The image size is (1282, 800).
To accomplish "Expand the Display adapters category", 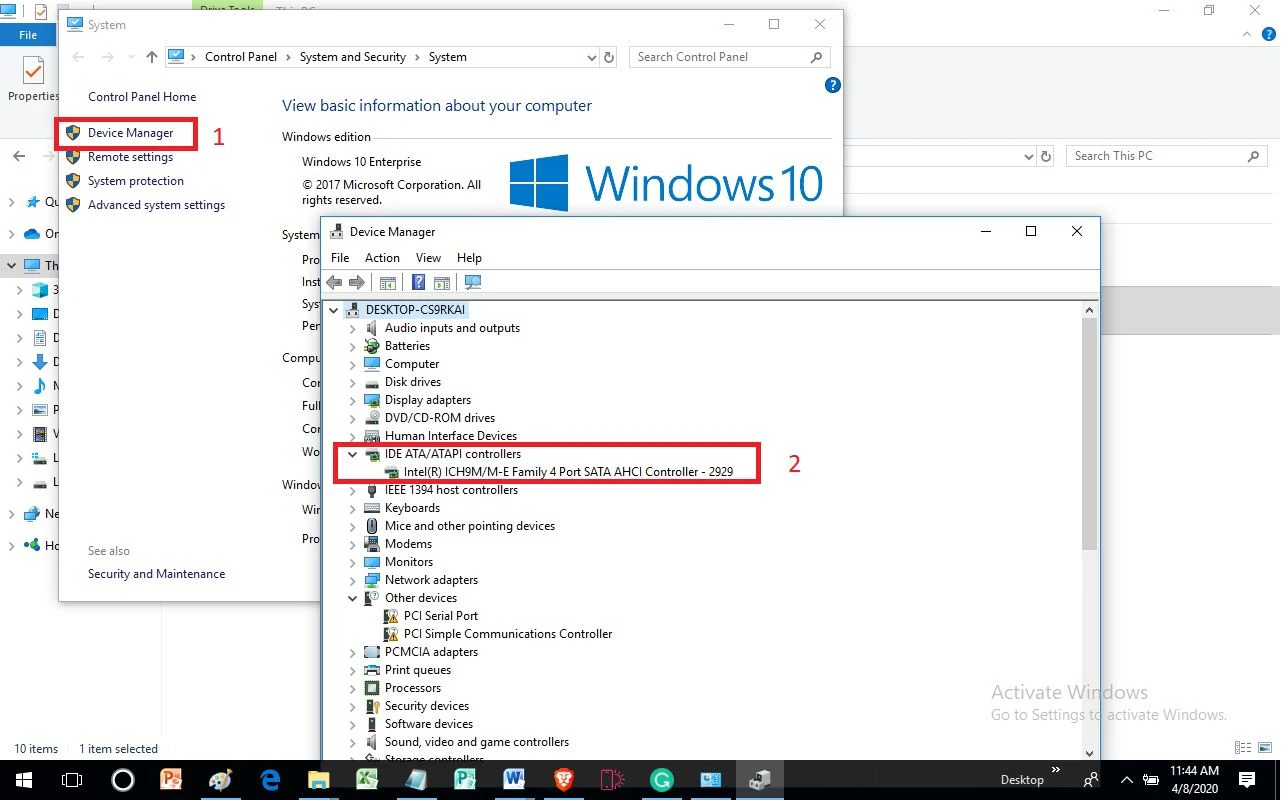I will [x=352, y=400].
